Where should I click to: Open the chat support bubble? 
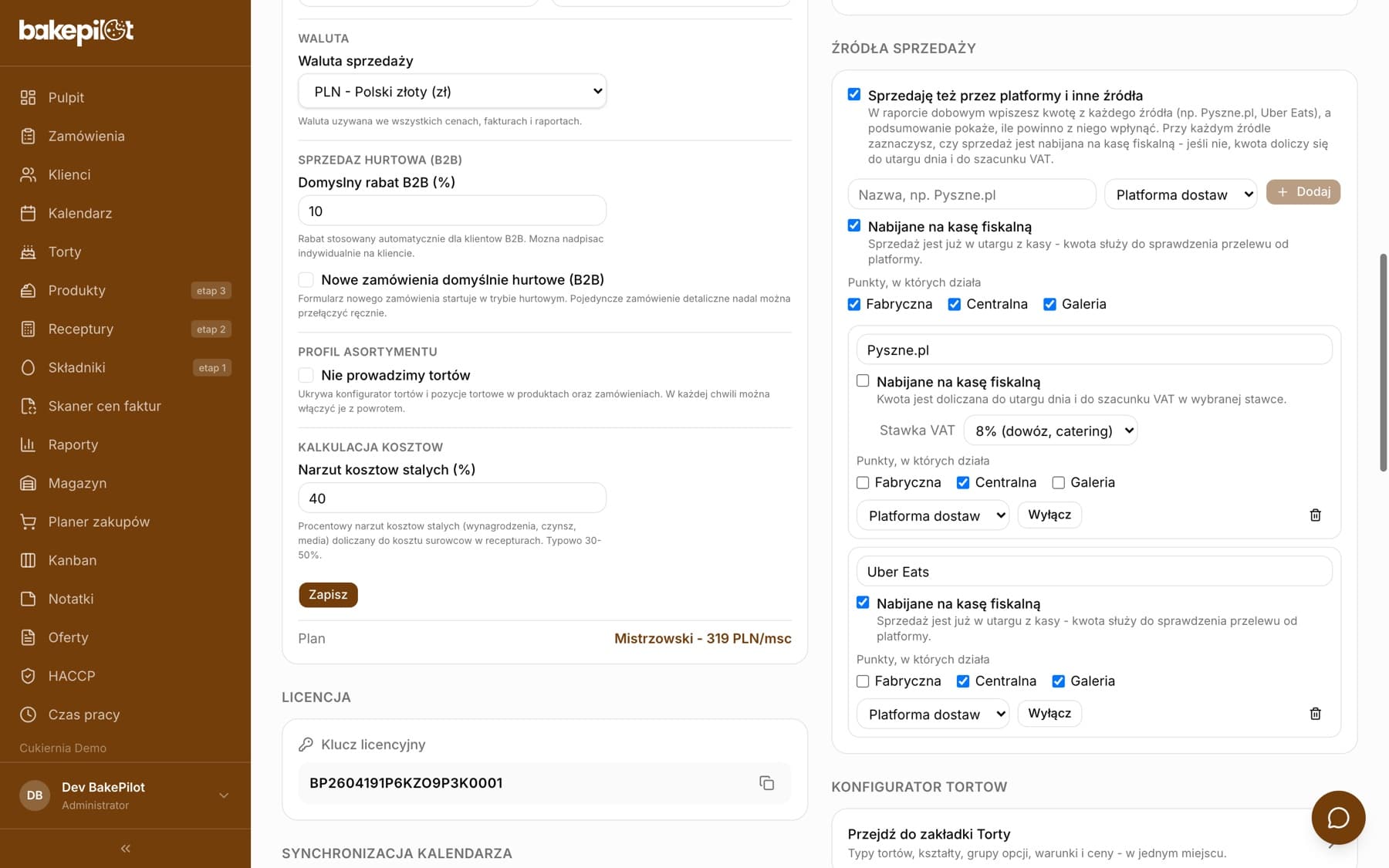pos(1338,818)
